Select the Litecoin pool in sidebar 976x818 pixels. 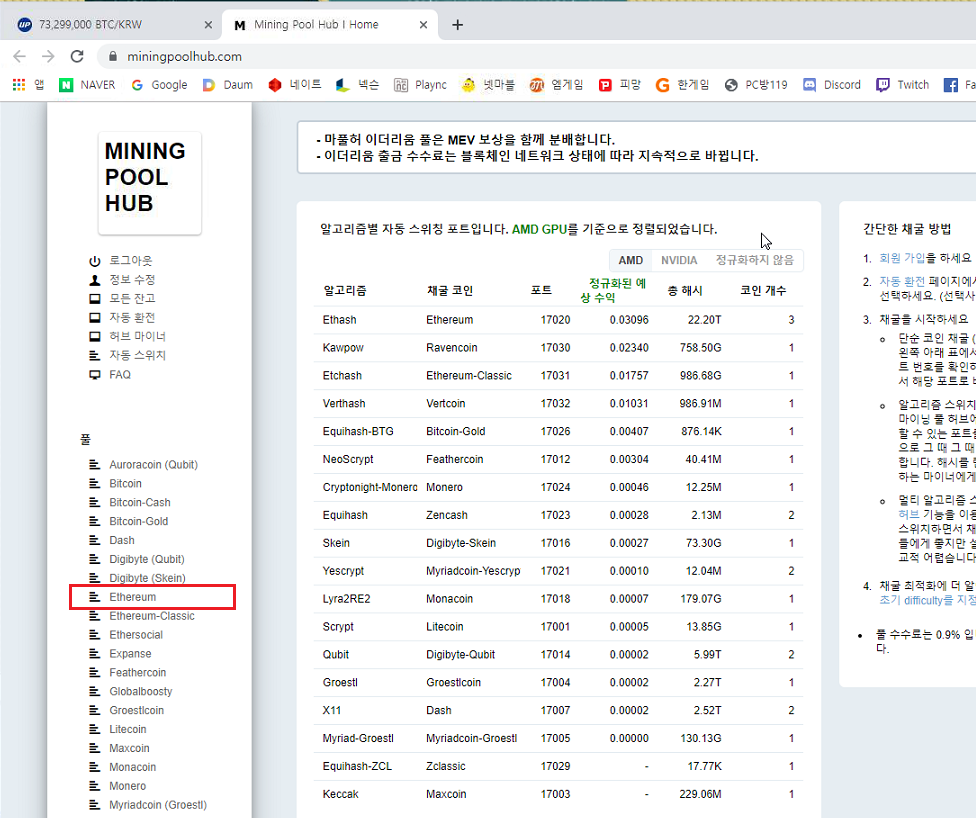tap(128, 729)
